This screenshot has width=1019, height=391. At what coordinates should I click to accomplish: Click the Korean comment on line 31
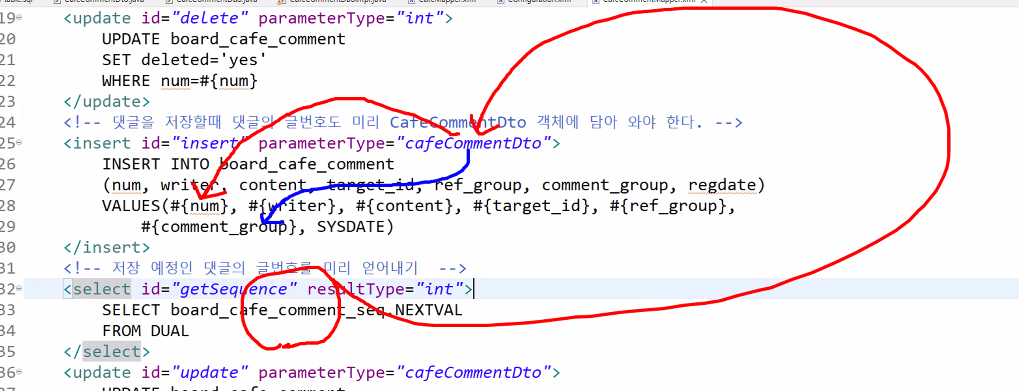264,269
